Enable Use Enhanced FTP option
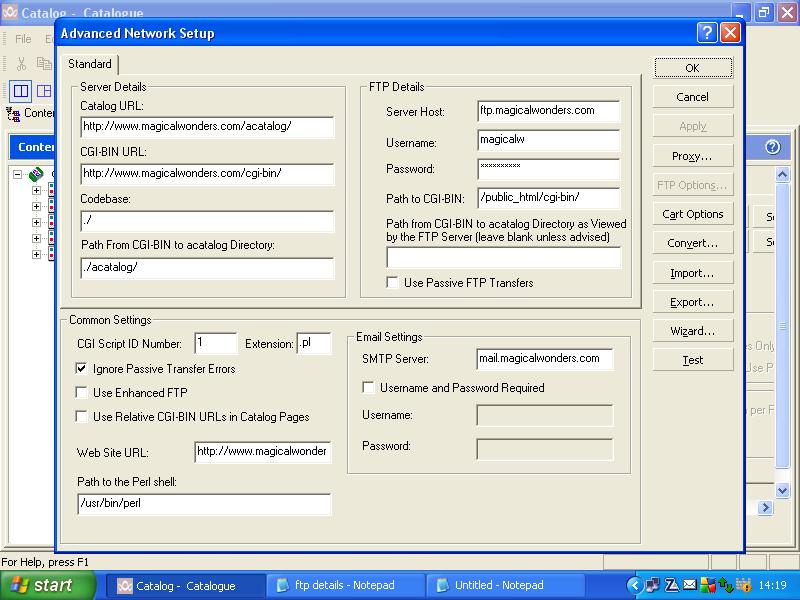800x600 pixels. click(82, 393)
